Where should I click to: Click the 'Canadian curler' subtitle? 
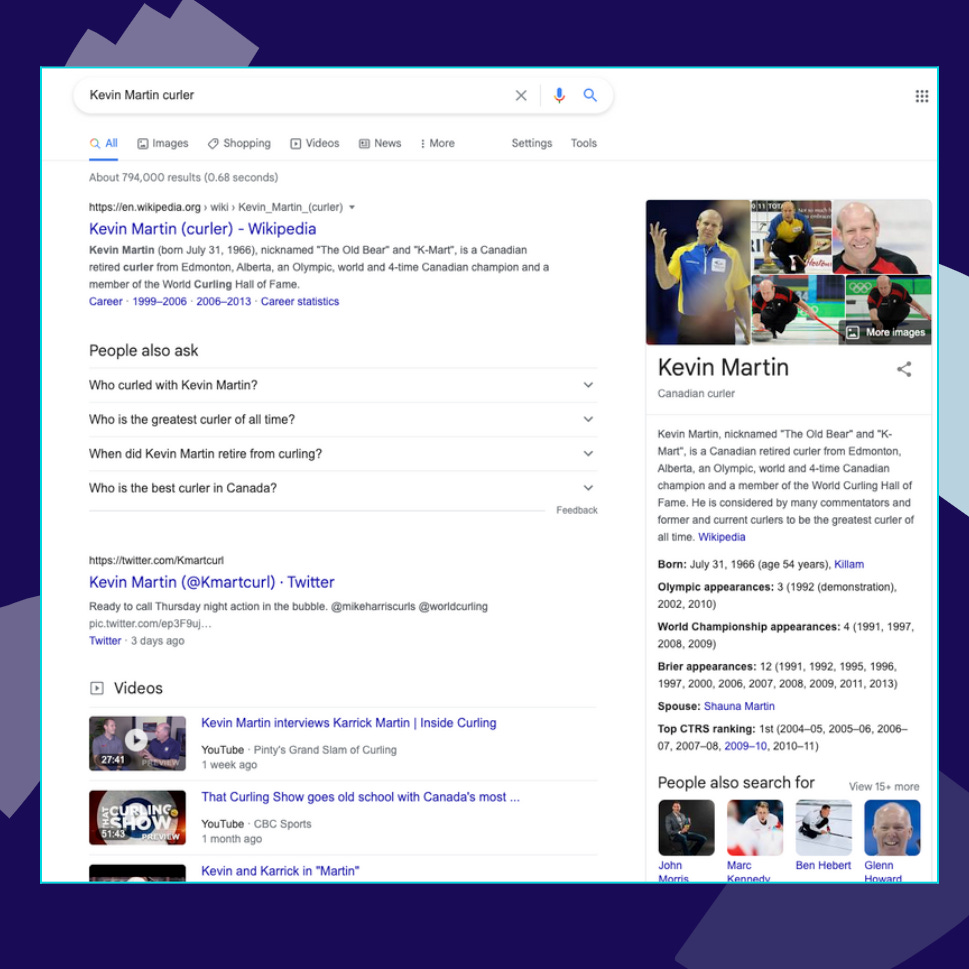click(696, 393)
